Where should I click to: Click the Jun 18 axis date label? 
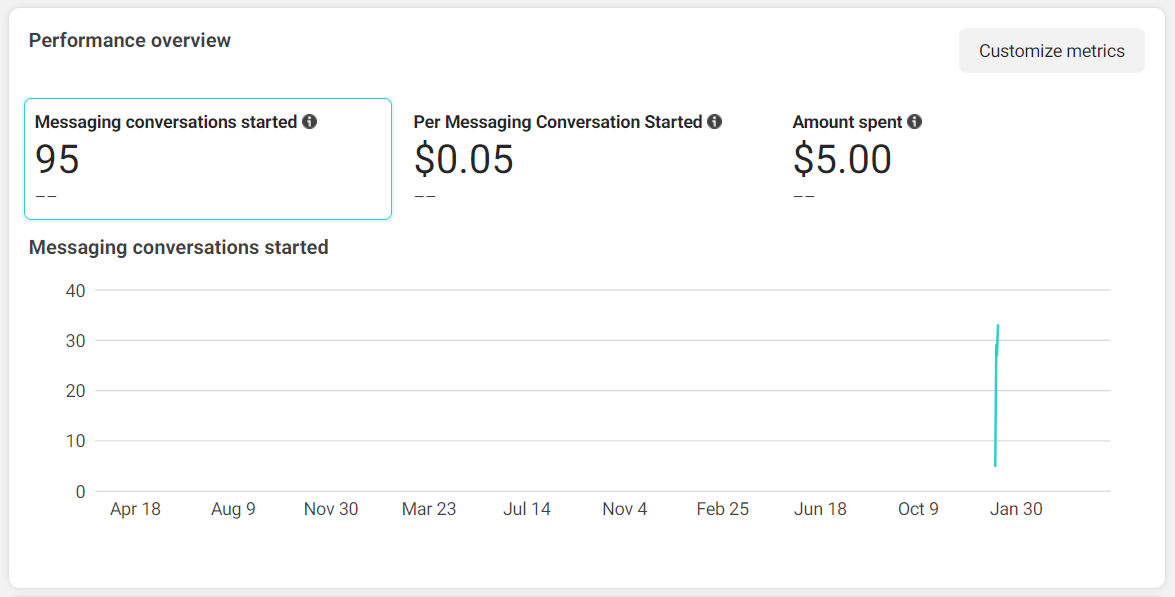(820, 509)
